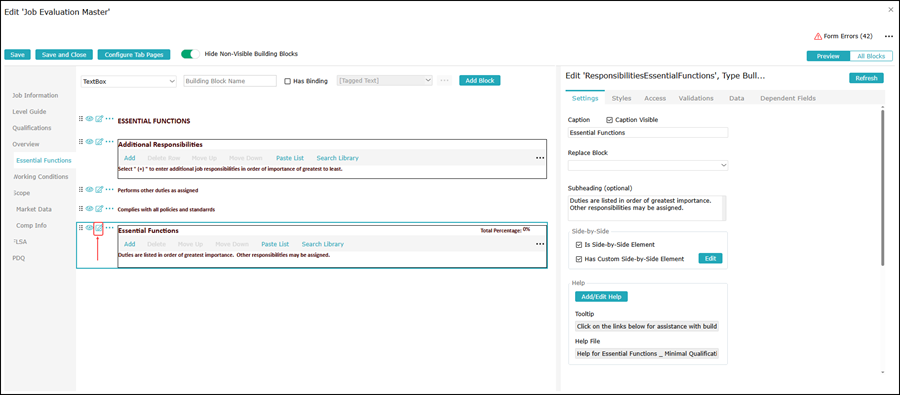The width and height of the screenshot is (900, 395).
Task: Open options menu left of Essential Functions list
Action: (110, 229)
